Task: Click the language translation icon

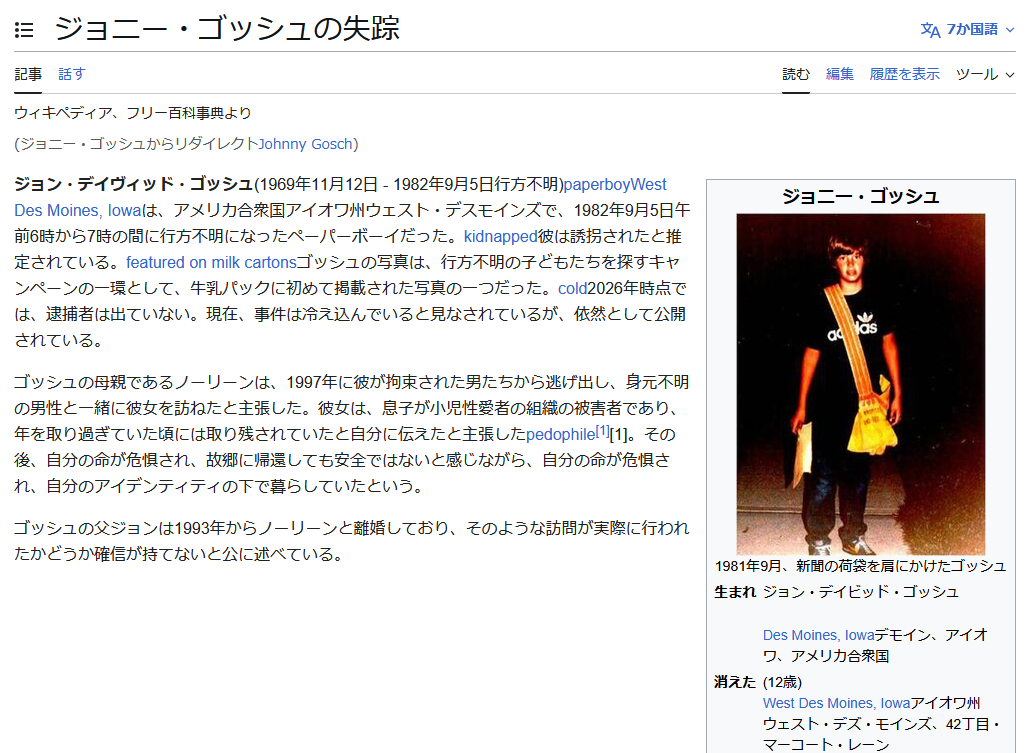Action: (930, 30)
